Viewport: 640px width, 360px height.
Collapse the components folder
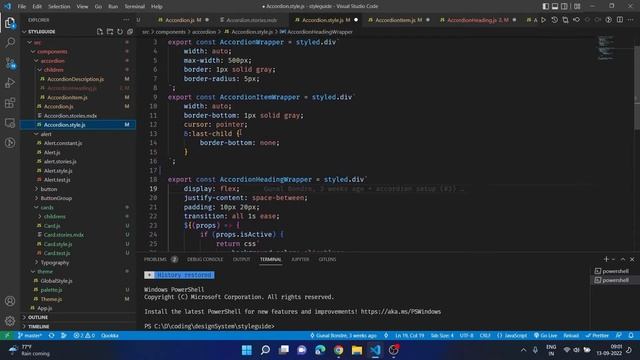[x=52, y=51]
